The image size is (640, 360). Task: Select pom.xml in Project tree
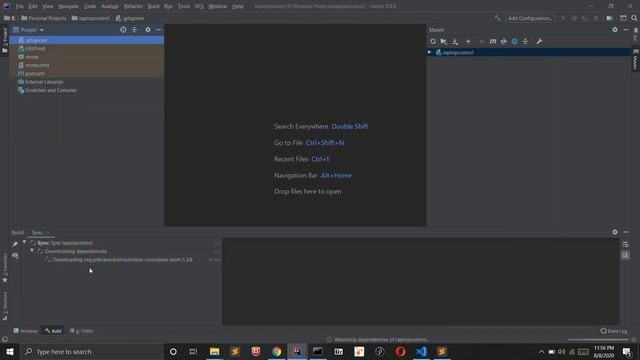pos(87,73)
